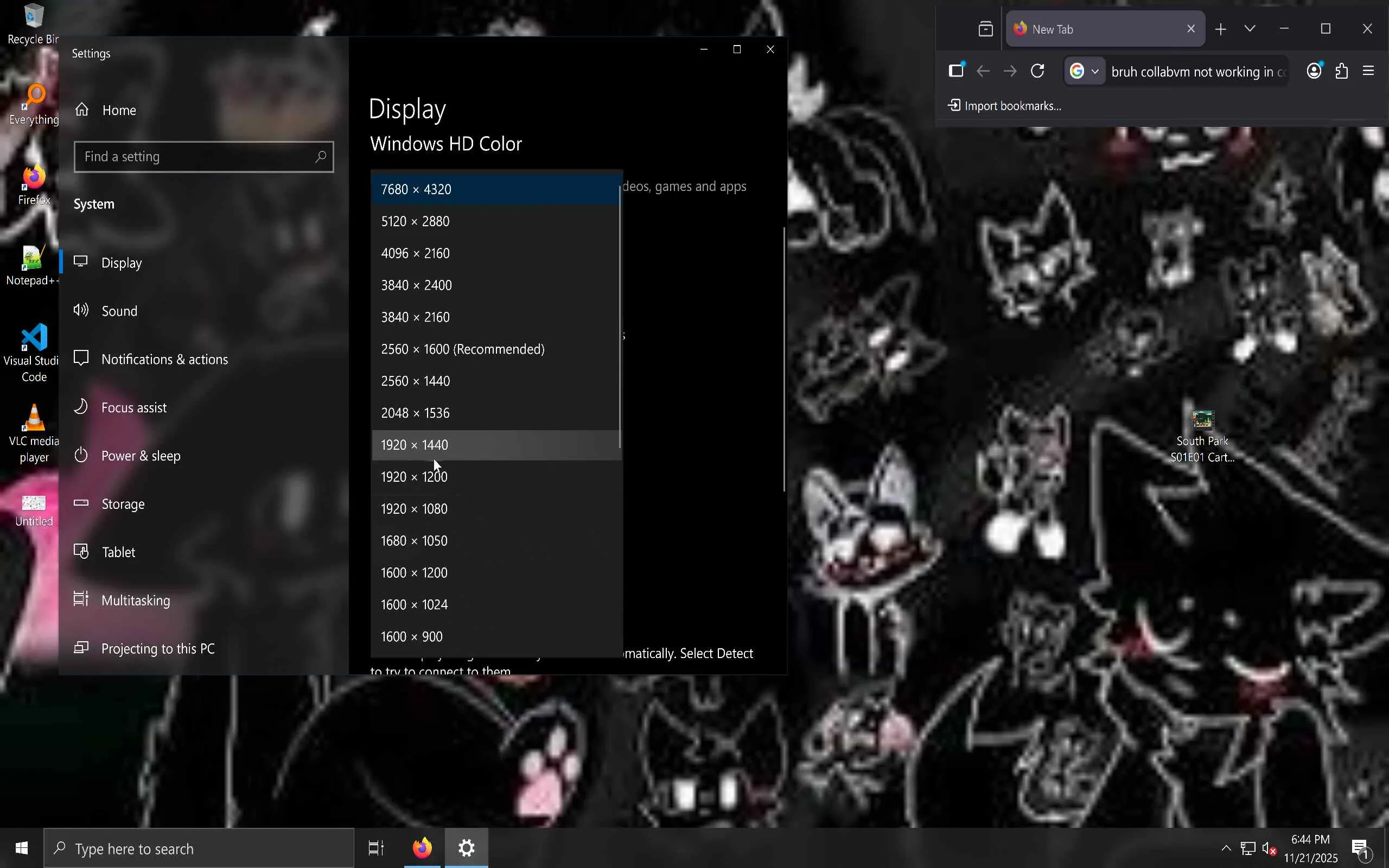Open Firefox hamburger application menu
The image size is (1389, 868).
[1368, 71]
